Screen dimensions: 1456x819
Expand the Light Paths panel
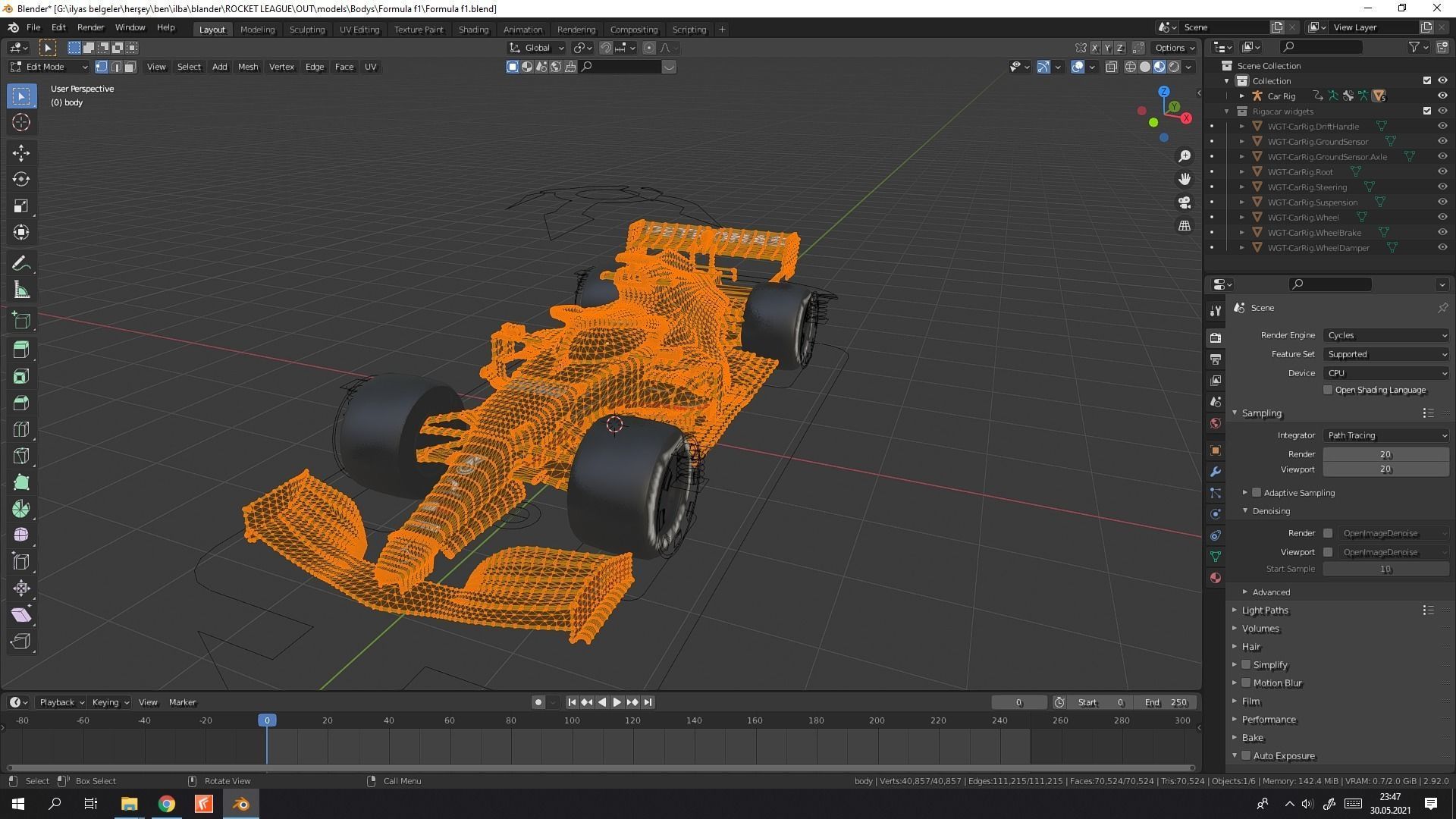1264,610
